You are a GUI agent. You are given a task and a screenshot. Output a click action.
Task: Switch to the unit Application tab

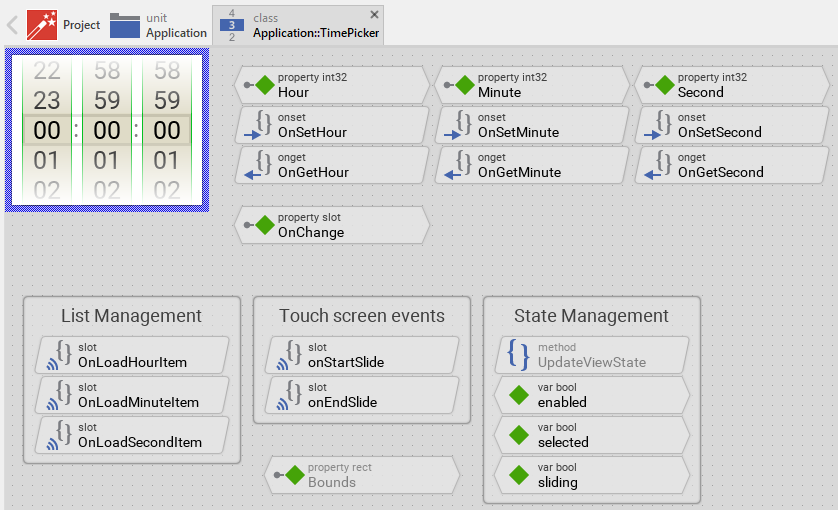(158, 25)
